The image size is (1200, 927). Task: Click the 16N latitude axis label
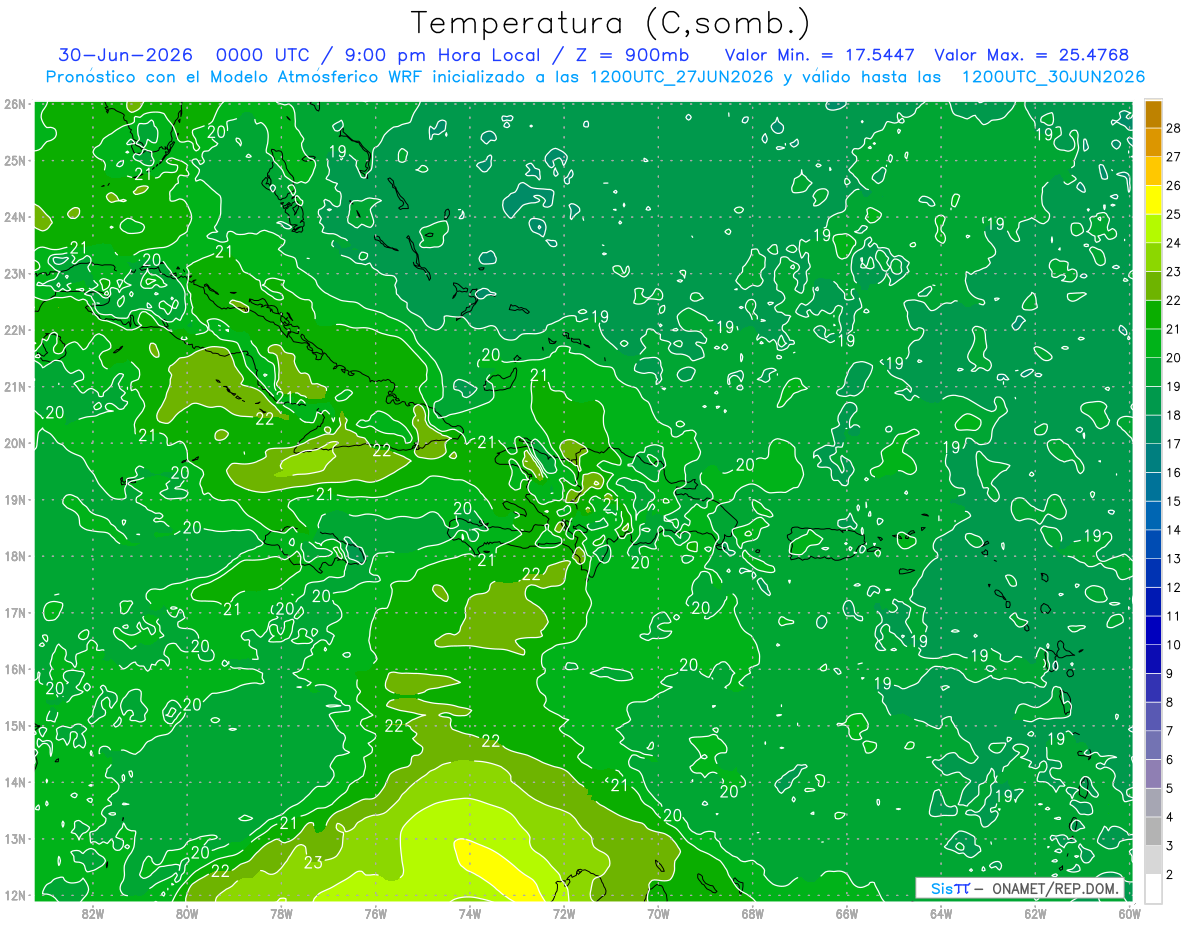(15, 669)
